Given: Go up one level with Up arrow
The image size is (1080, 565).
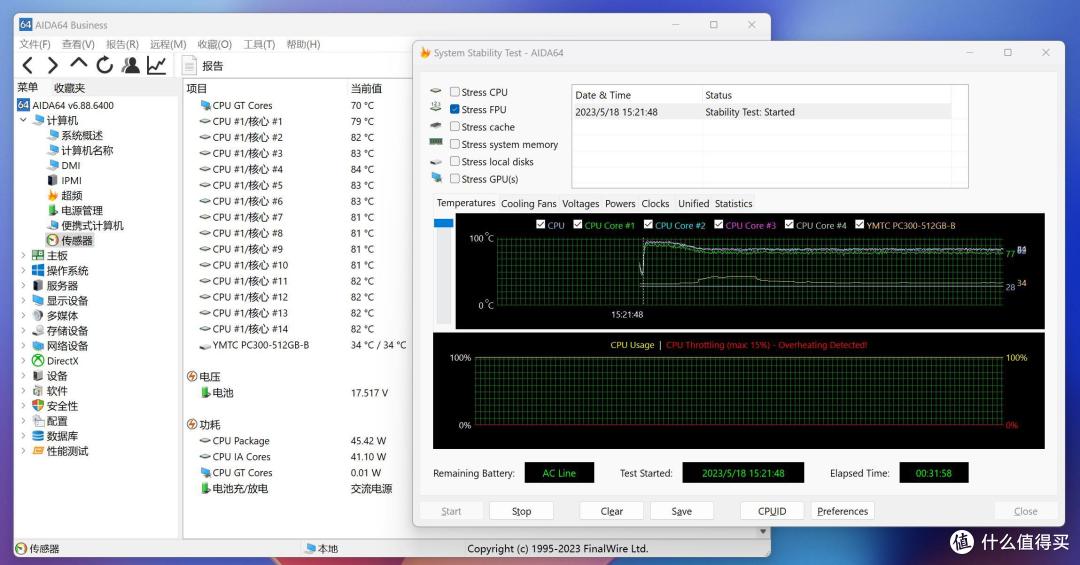Looking at the screenshot, I should pos(79,64).
